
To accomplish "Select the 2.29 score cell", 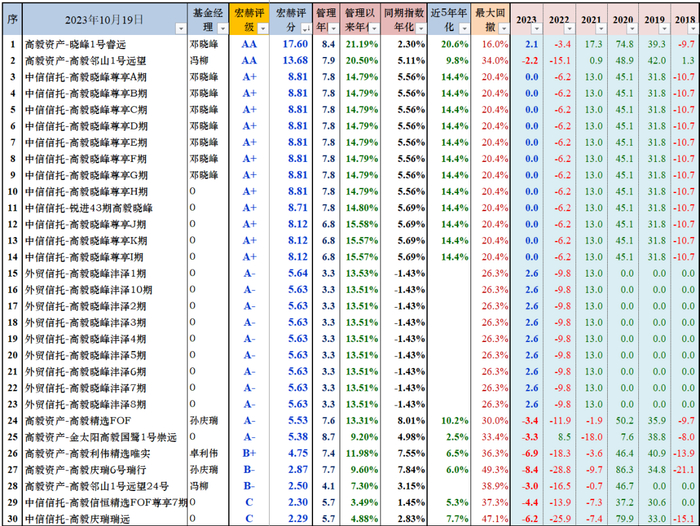I will [291, 519].
